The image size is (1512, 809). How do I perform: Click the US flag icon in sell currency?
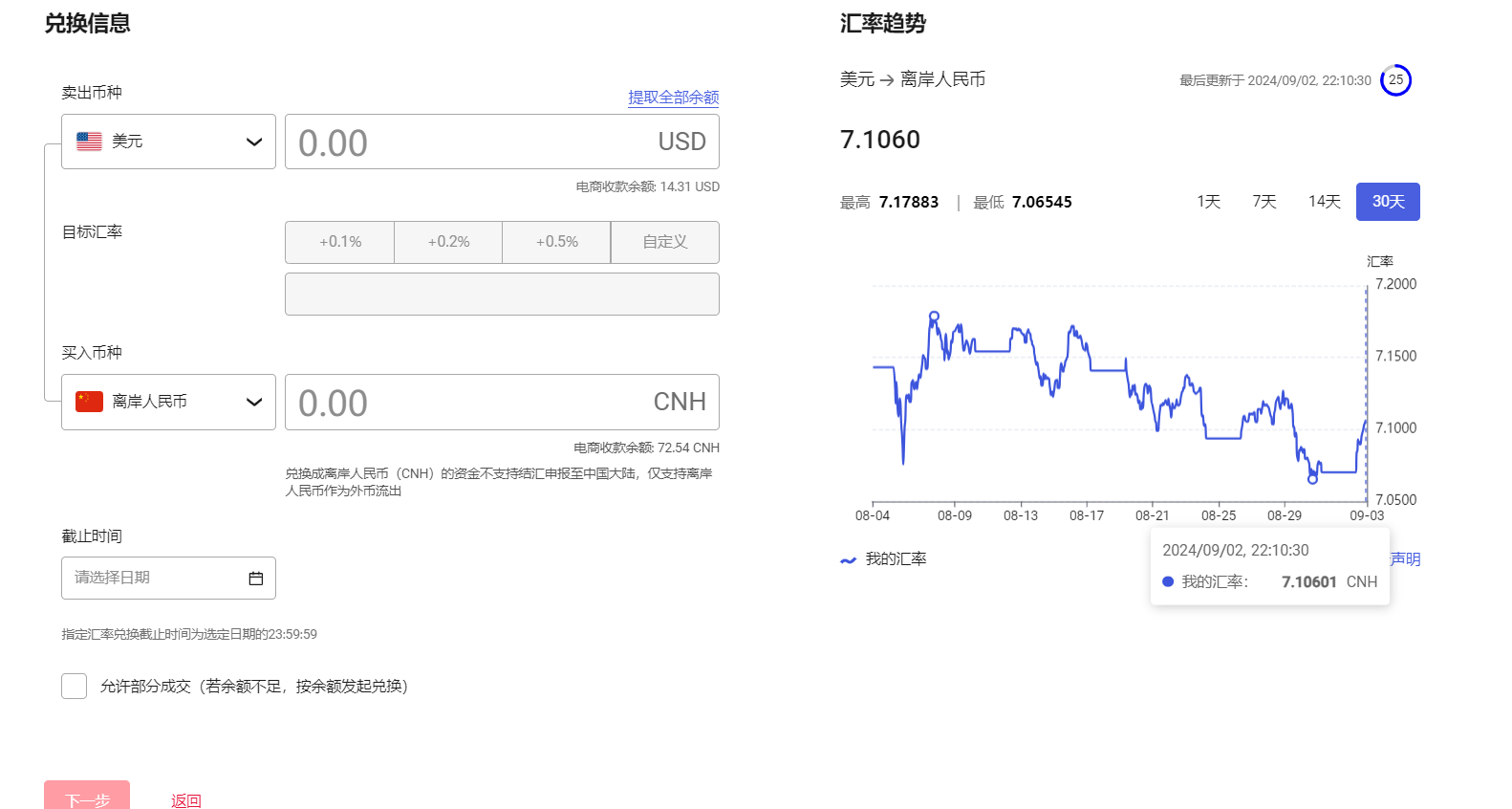tap(89, 142)
